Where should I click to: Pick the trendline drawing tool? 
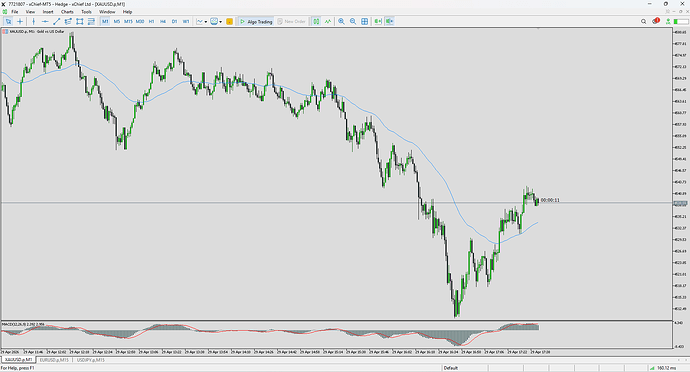click(56, 21)
